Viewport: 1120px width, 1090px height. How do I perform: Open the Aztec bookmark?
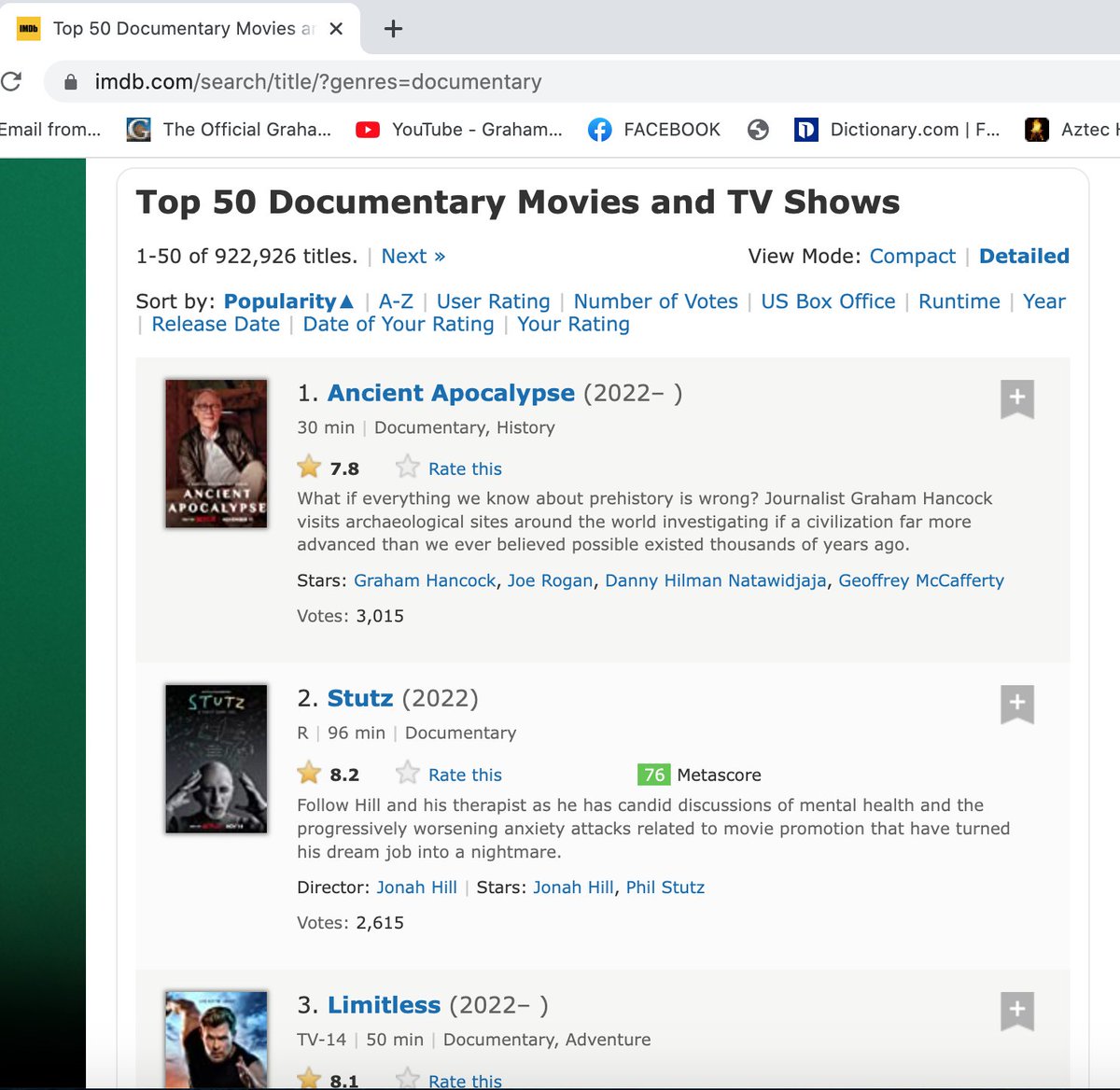tap(1071, 130)
